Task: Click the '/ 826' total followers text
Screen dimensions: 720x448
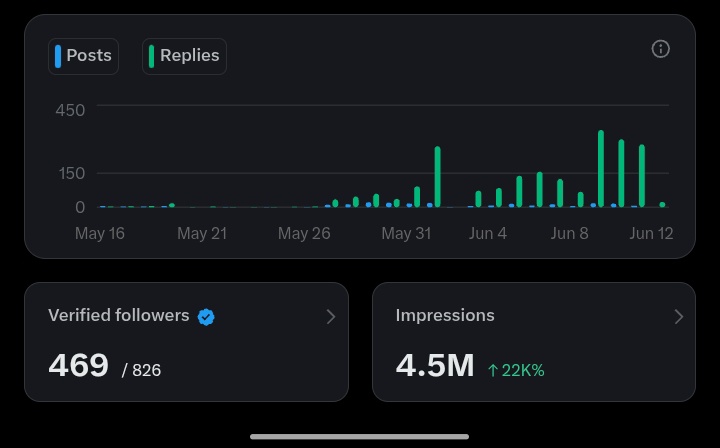Action: 141,370
